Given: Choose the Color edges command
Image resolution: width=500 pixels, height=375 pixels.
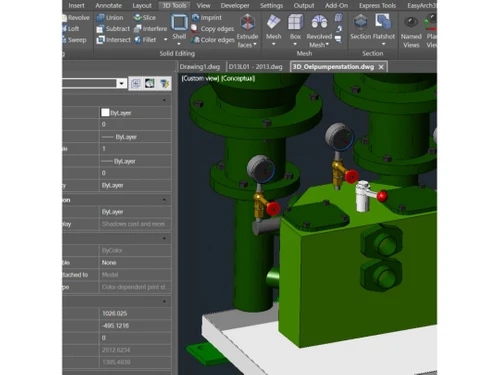Looking at the screenshot, I should click(213, 40).
